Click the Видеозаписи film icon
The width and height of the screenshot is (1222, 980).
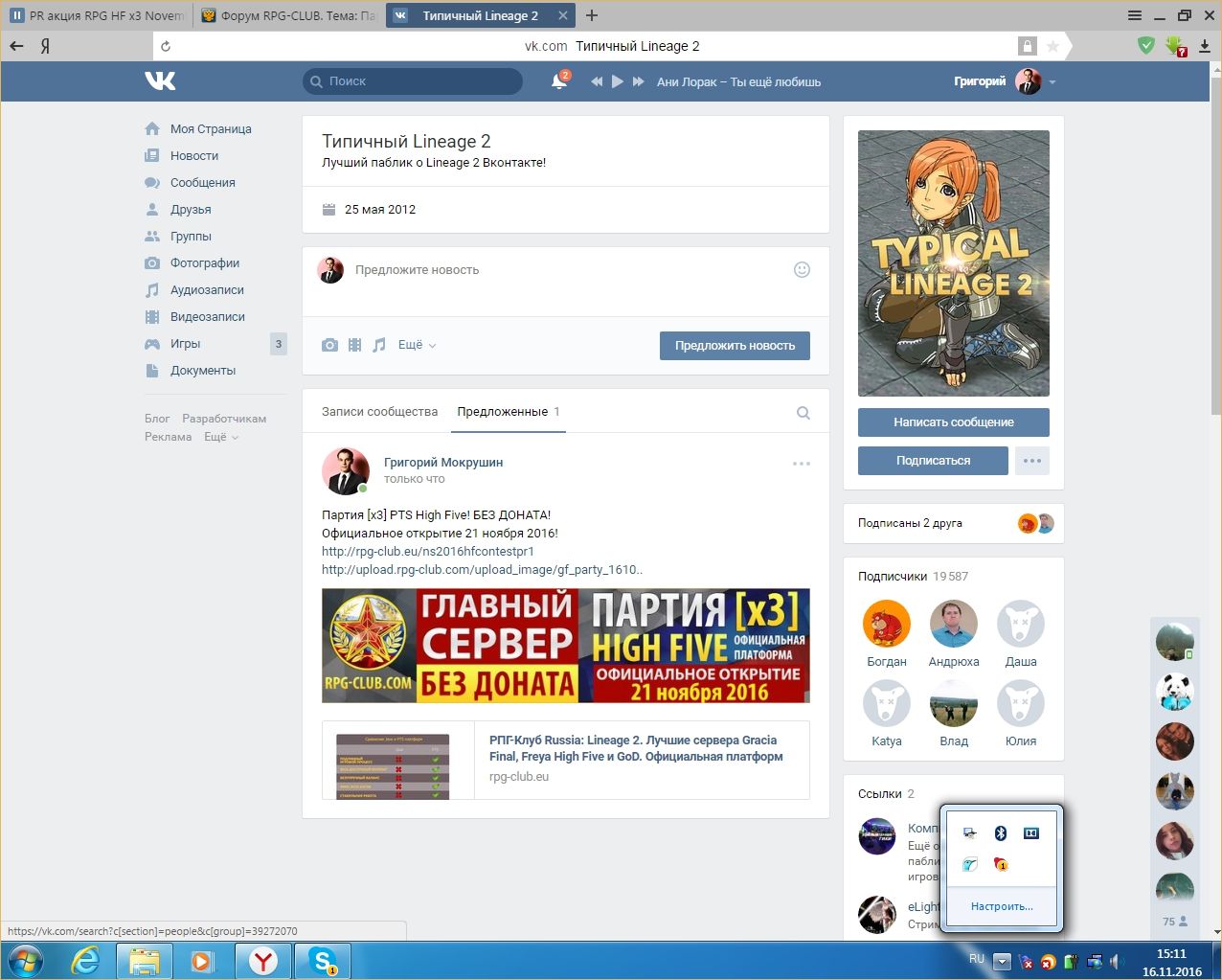(x=152, y=317)
